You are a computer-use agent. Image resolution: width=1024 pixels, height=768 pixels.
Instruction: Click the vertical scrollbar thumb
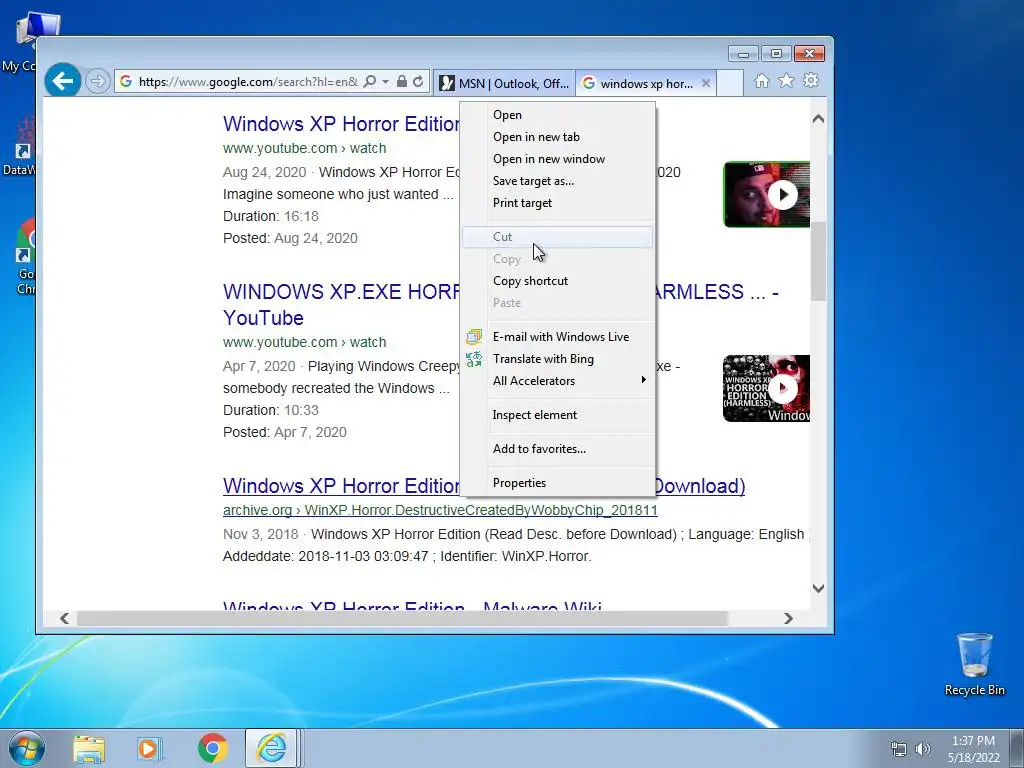pos(818,262)
